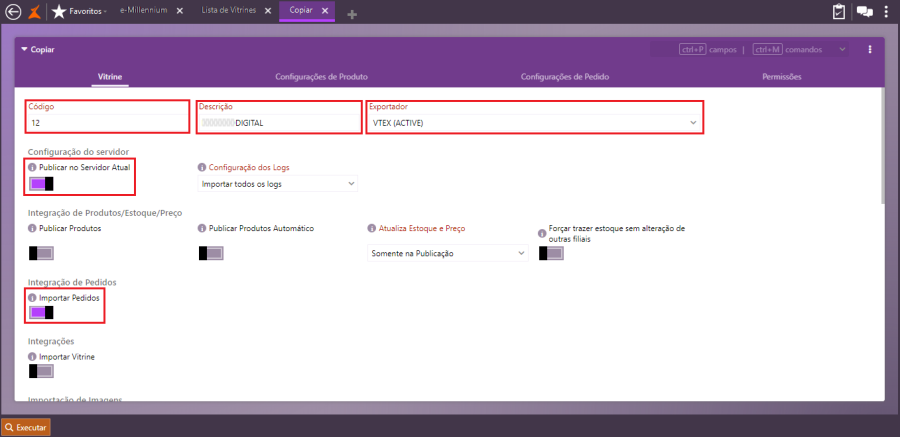Open the Importar todos os logs dropdown
Image resolution: width=900 pixels, height=437 pixels.
coord(277,184)
